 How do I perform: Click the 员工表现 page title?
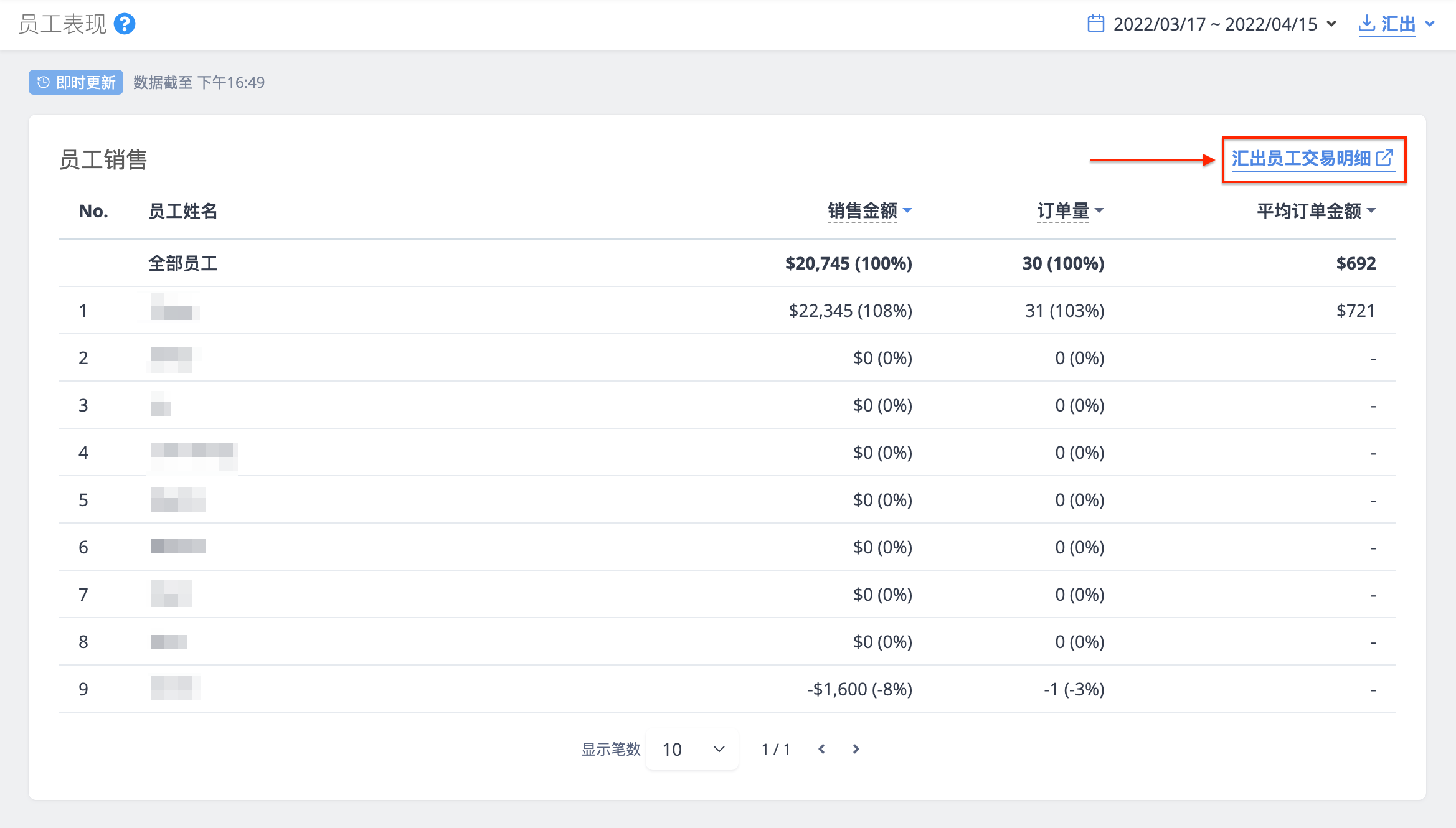tap(62, 24)
